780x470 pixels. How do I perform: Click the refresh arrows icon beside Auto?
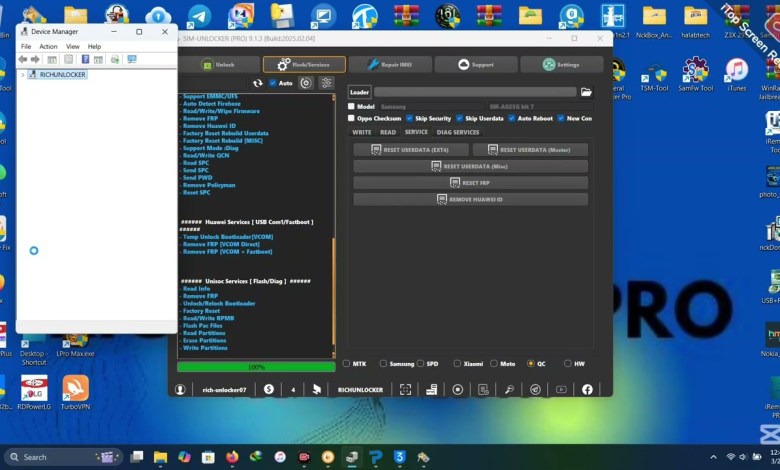point(258,83)
